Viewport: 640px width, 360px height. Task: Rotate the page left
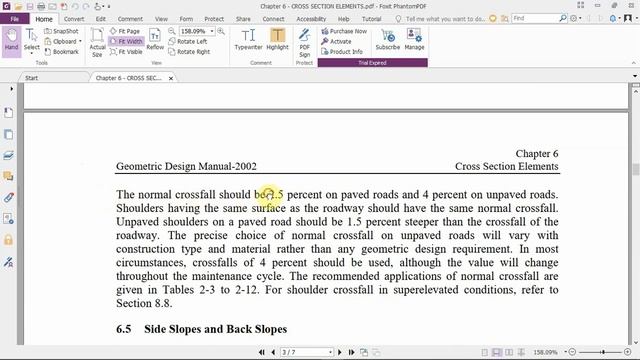click(x=188, y=41)
